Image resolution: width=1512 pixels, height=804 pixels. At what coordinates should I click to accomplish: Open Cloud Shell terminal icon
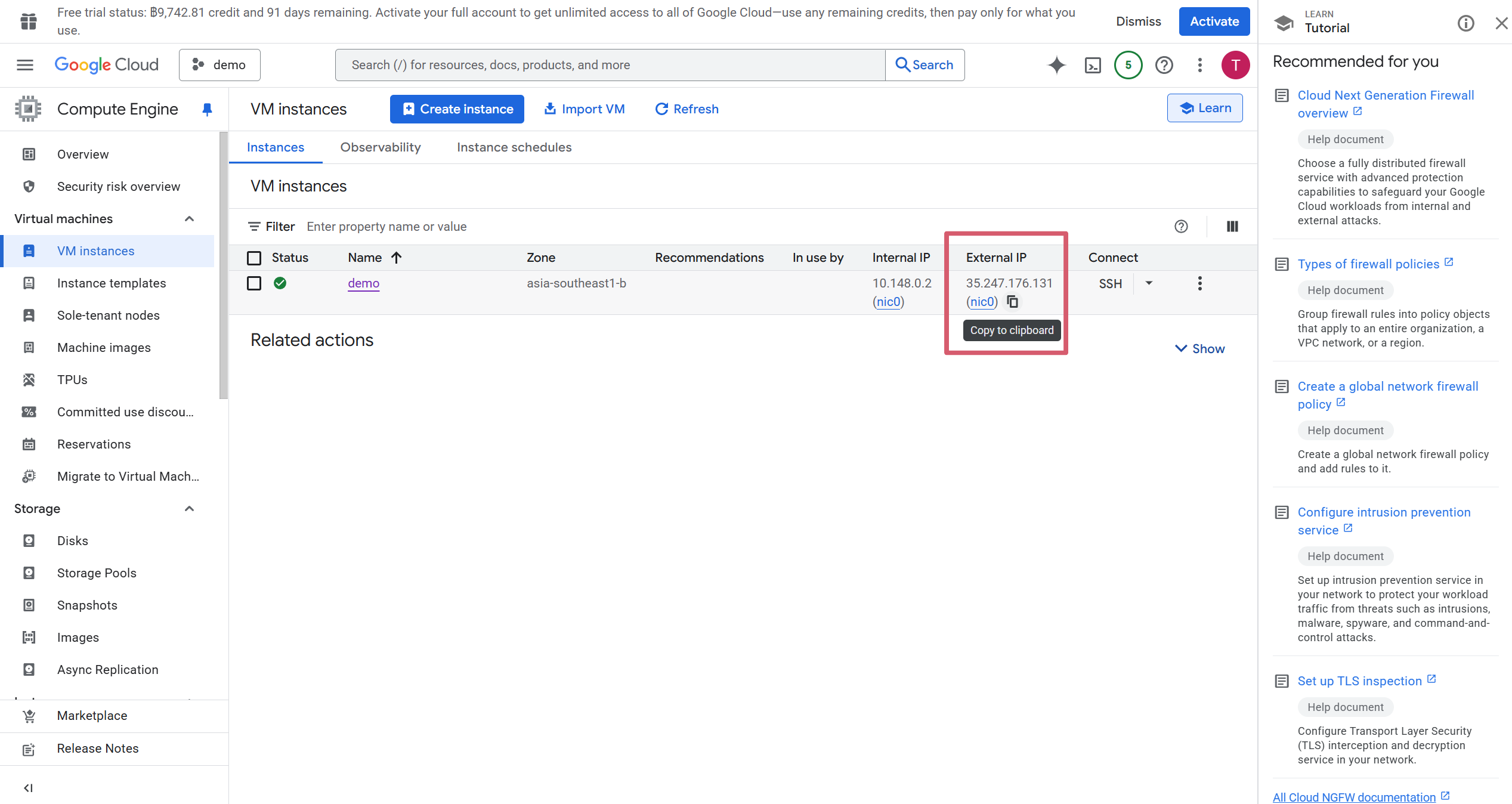(x=1092, y=65)
